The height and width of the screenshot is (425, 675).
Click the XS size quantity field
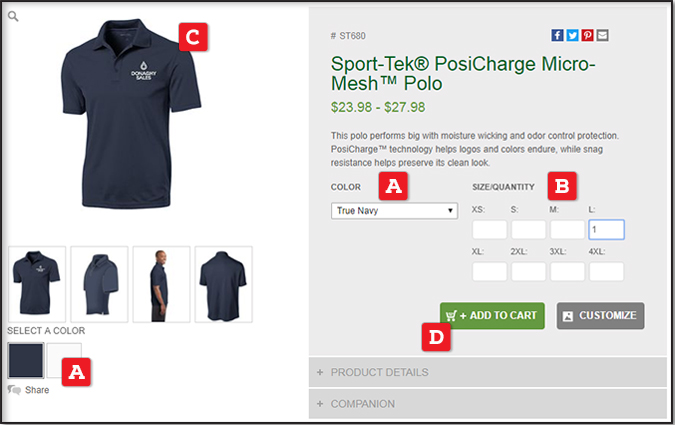click(489, 230)
